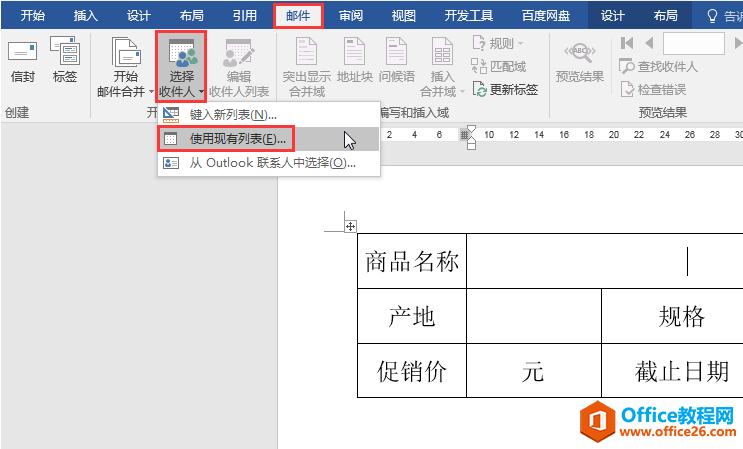The image size is (743, 449).
Task: Click the 问候语 icon
Action: coord(397,64)
